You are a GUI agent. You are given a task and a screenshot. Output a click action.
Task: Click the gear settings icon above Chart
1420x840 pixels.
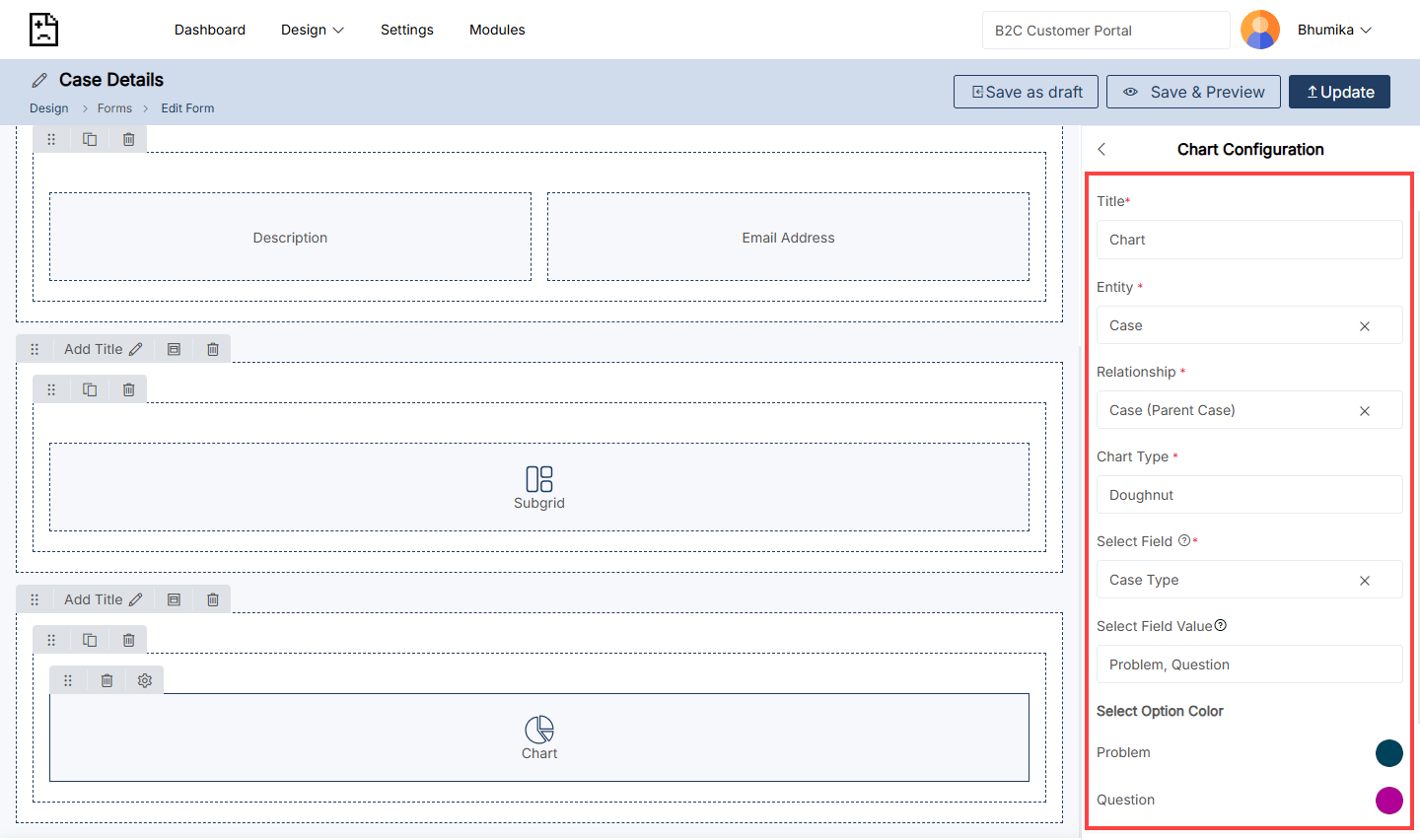145,680
